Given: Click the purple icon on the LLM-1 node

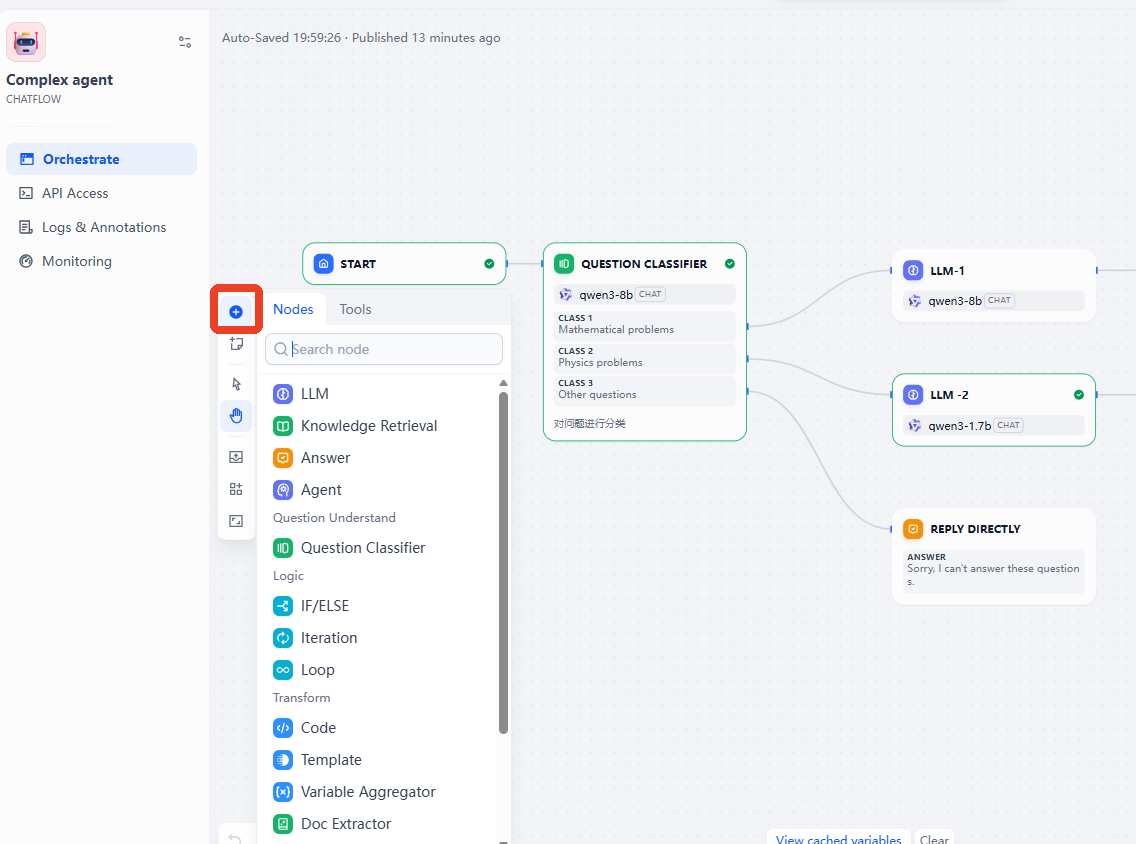Looking at the screenshot, I should click(913, 270).
